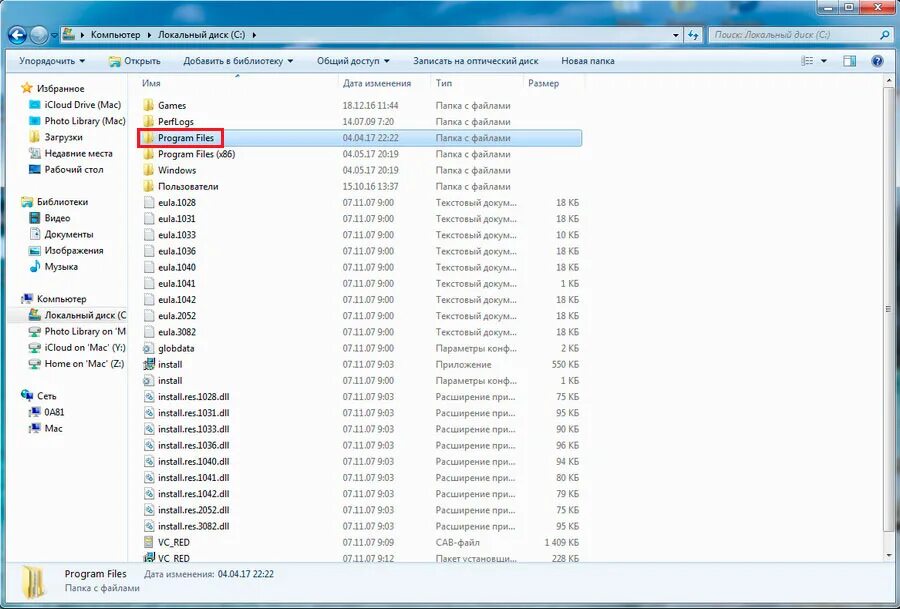Image resolution: width=900 pixels, height=609 pixels.
Task: Open the Общий доступ dropdown
Action: 353,61
